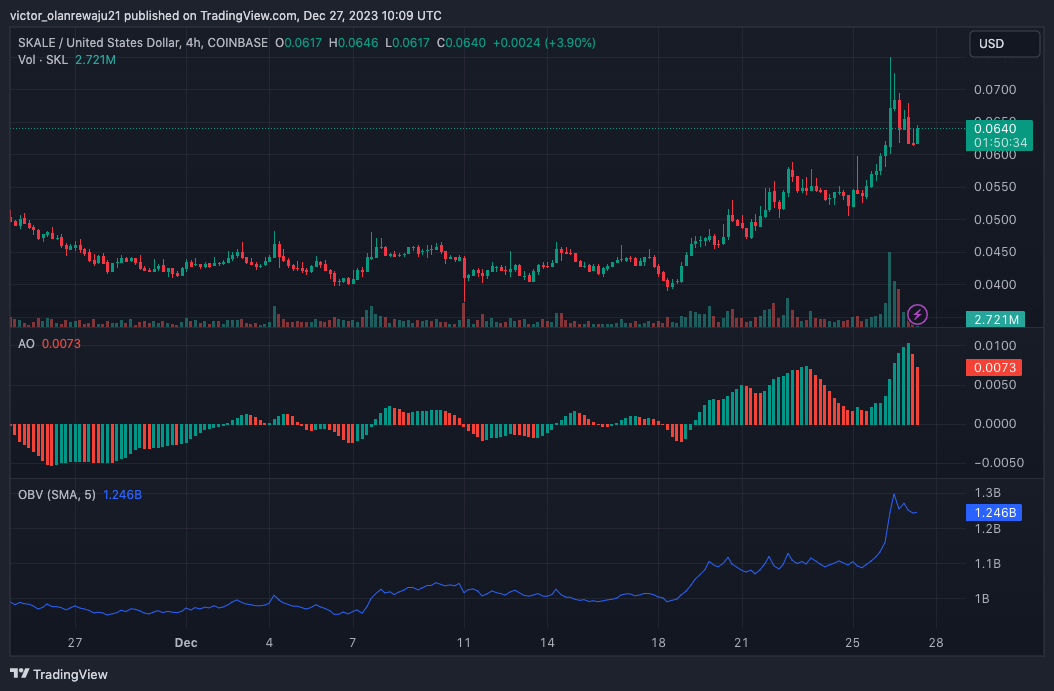Click the 0.0400 price axis label
Viewport: 1054px width, 691px height.
[995, 285]
